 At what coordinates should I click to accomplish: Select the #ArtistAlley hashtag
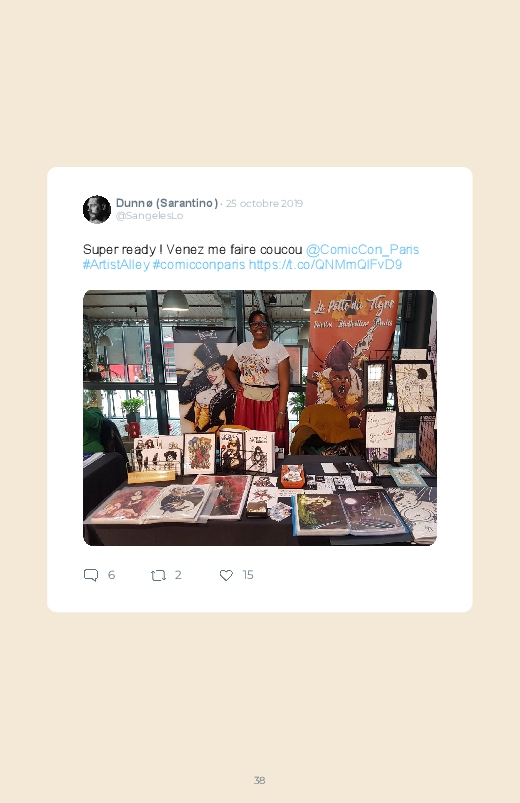(116, 264)
